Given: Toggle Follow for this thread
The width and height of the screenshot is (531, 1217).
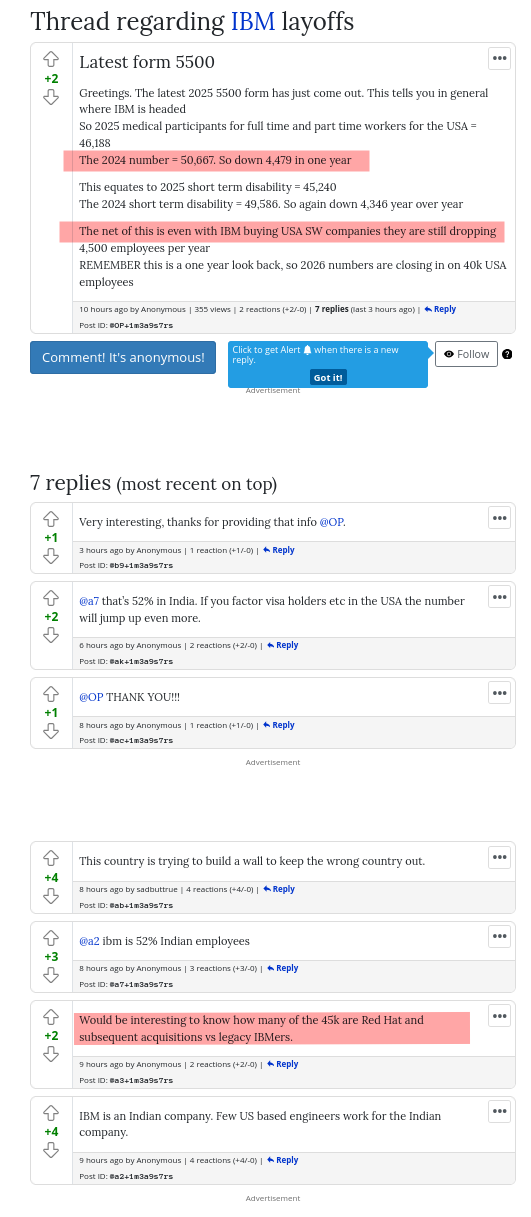Looking at the screenshot, I should point(466,354).
